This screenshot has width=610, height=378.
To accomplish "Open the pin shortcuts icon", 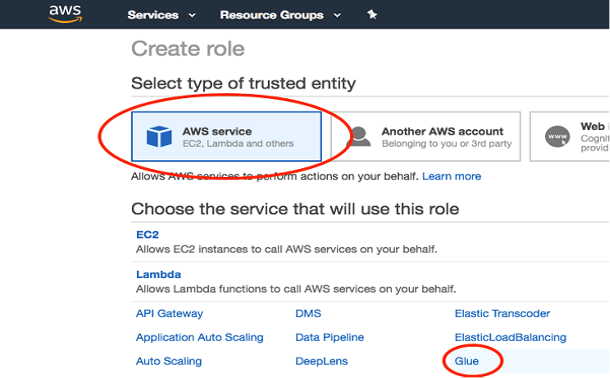I will point(372,15).
